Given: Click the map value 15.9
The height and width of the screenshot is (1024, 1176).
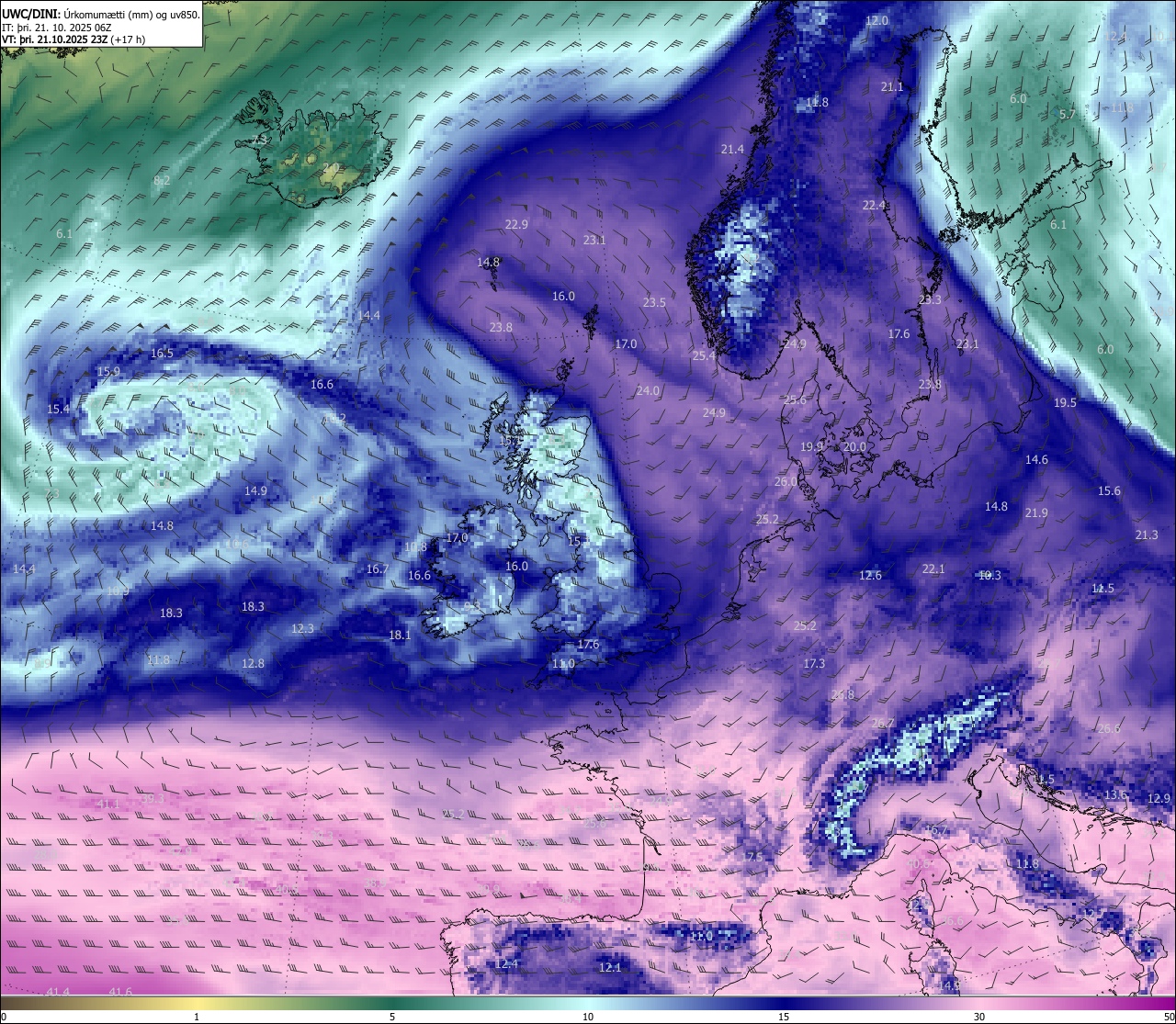Looking at the screenshot, I should coord(108,372).
